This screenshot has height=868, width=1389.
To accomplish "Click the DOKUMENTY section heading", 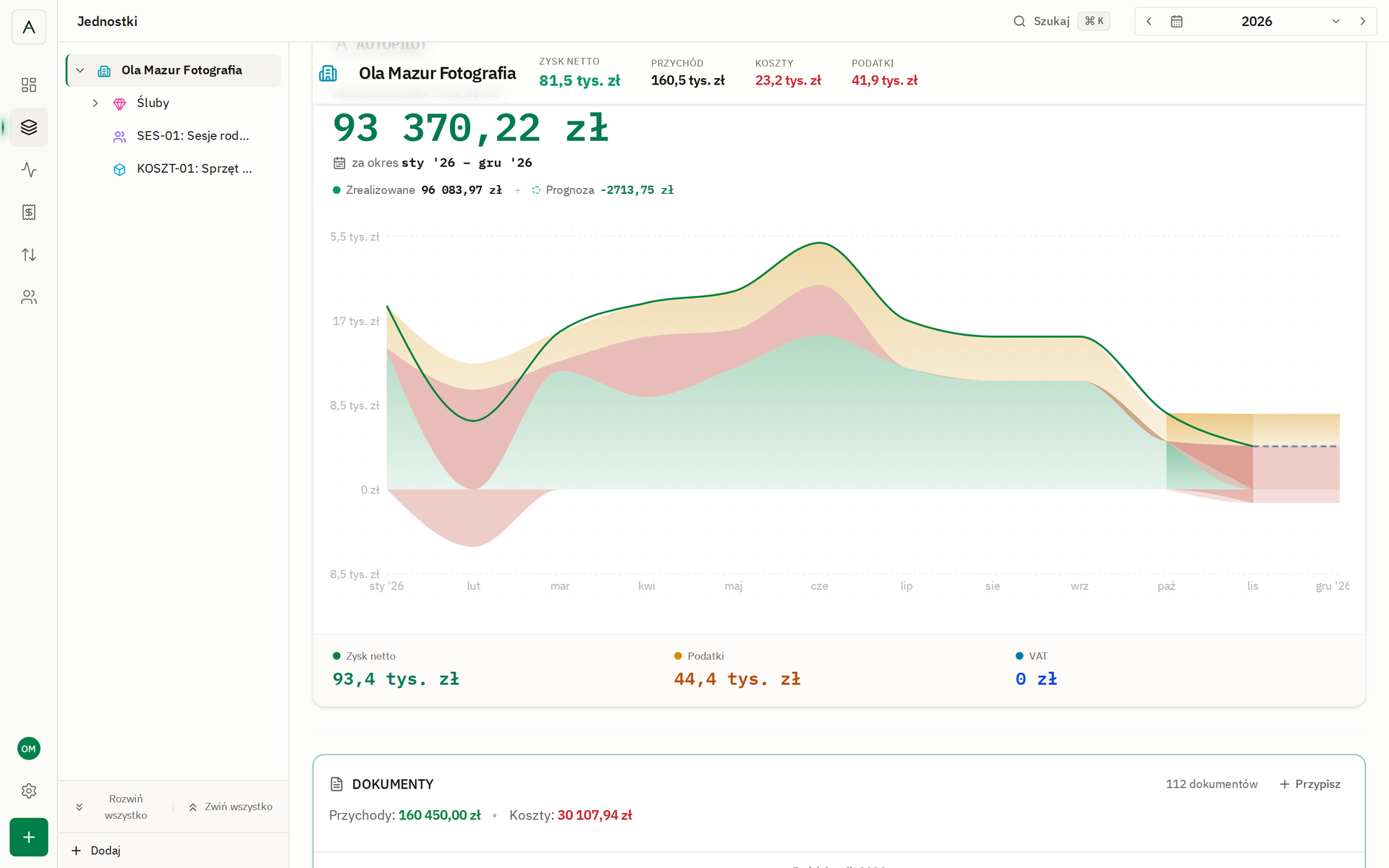I will click(x=393, y=784).
